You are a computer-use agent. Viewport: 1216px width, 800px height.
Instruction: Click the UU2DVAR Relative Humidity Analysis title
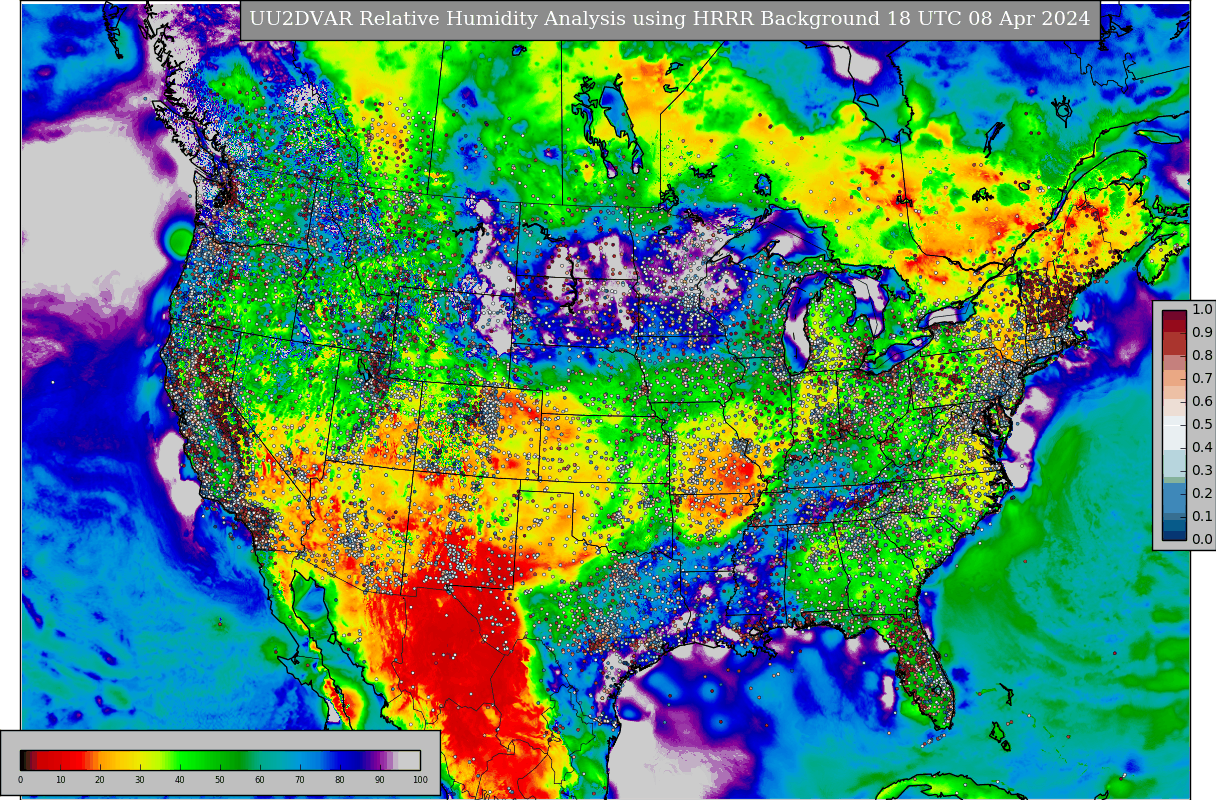coord(669,20)
